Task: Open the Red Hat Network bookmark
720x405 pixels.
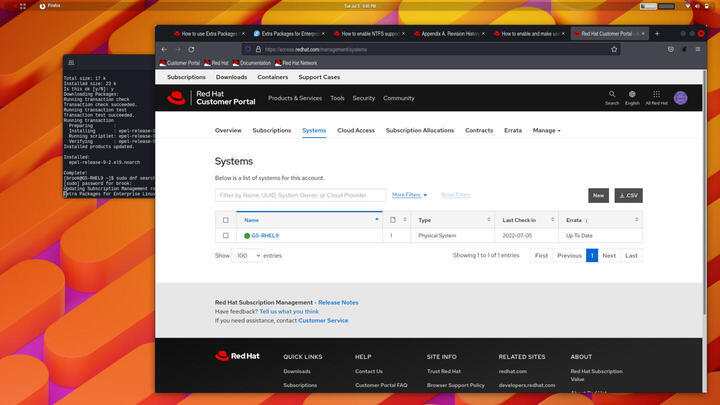Action: click(x=296, y=63)
